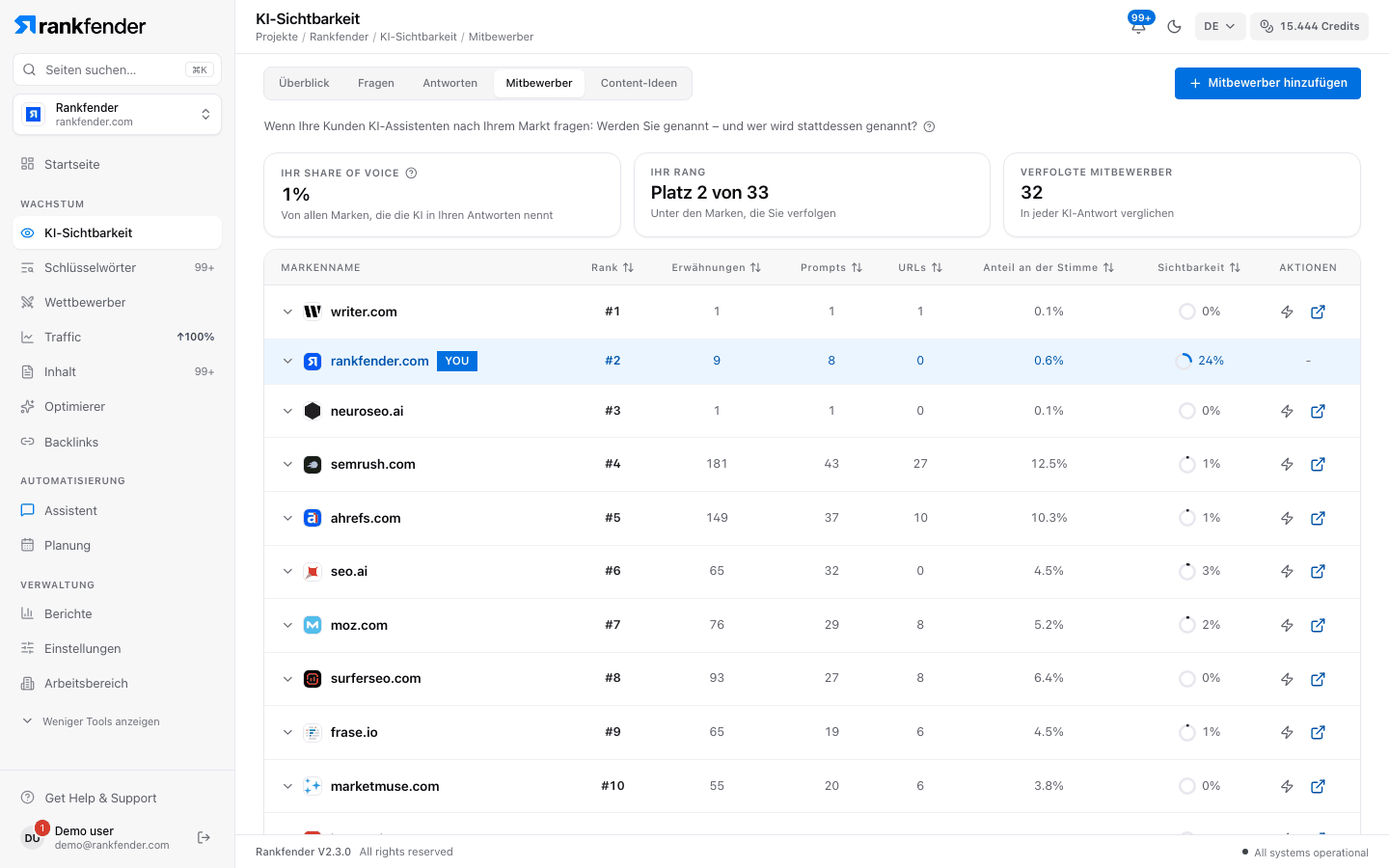1389x868 pixels.
Task: Click the lightning action icon for semrush.com
Action: (x=1287, y=465)
